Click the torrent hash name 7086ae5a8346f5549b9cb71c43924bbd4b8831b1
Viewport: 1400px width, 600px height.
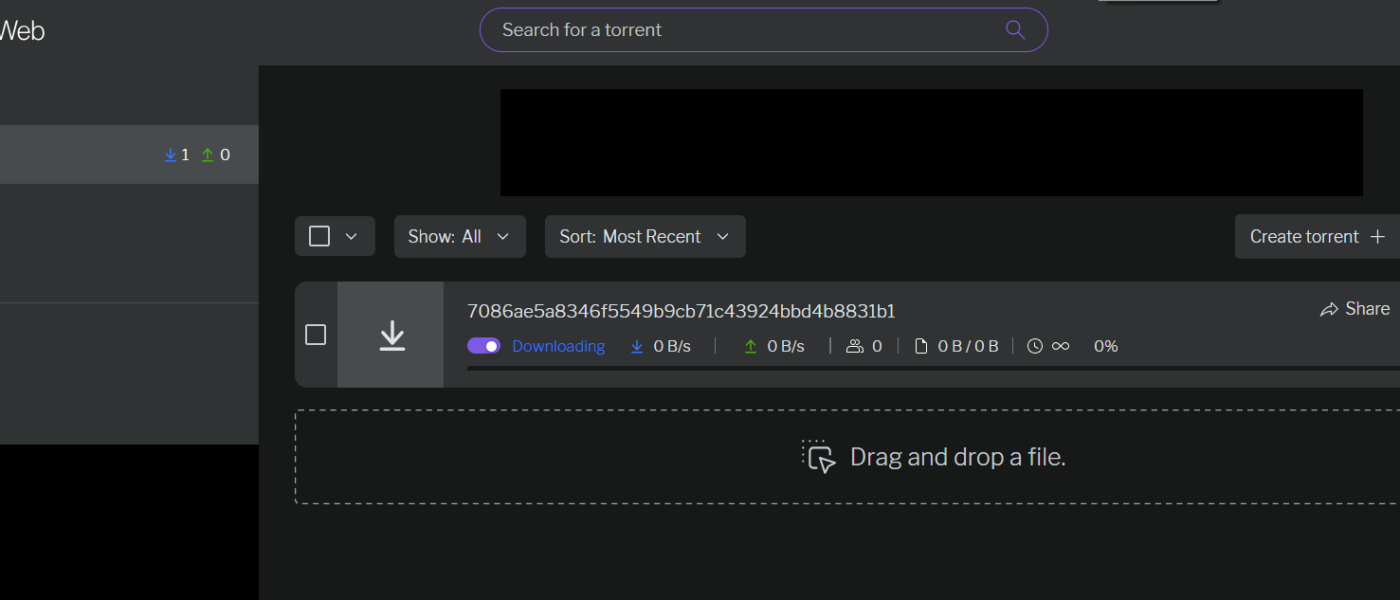point(681,311)
